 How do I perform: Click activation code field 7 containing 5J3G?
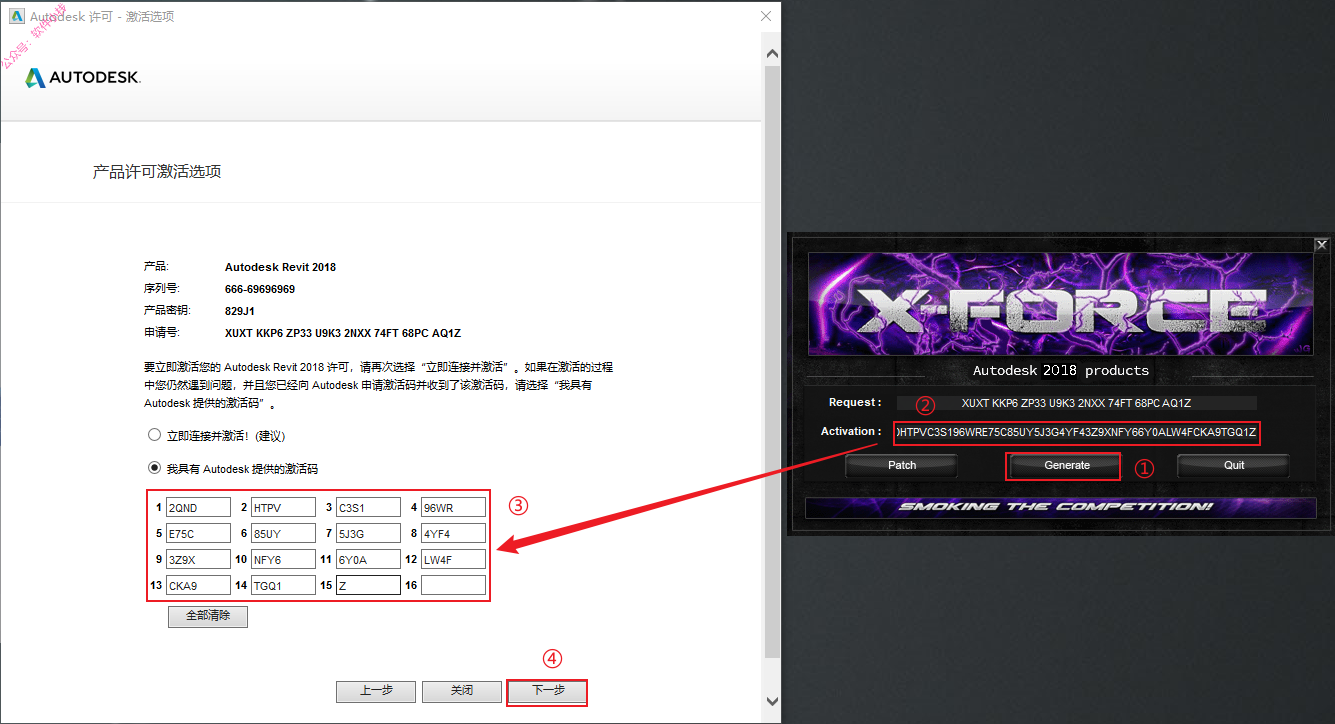[368, 533]
